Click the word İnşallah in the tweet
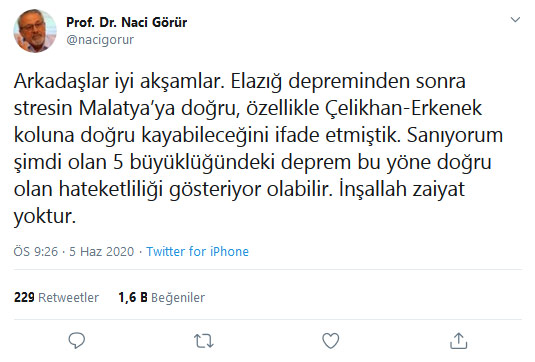This screenshot has height=362, width=535. (x=373, y=189)
